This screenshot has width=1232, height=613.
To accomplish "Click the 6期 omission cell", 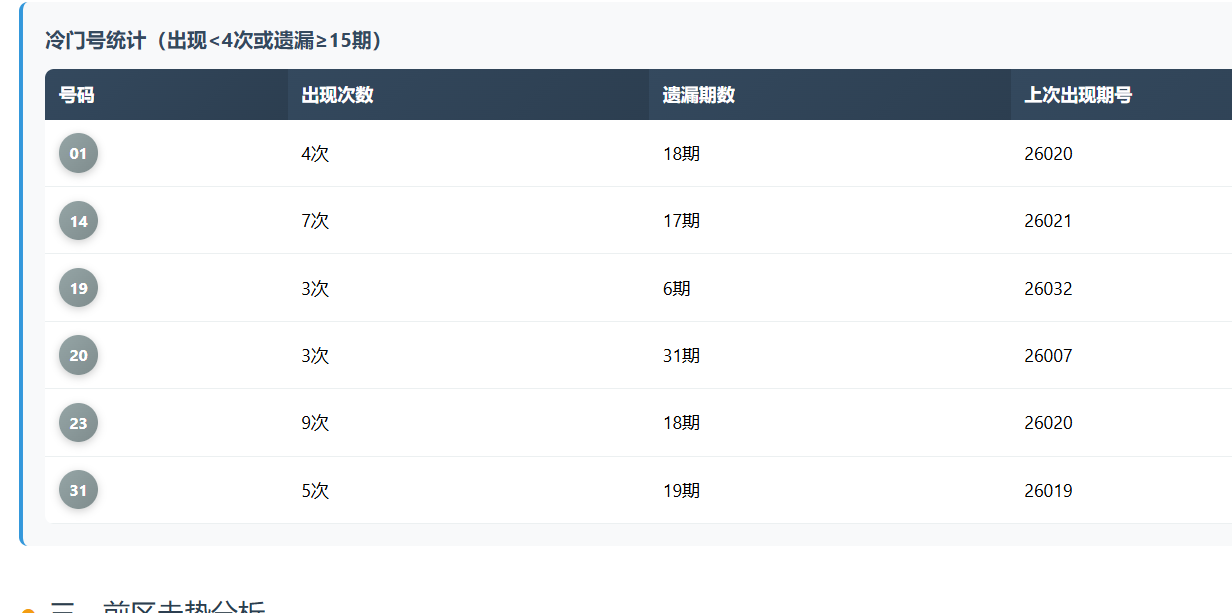I will point(830,288).
